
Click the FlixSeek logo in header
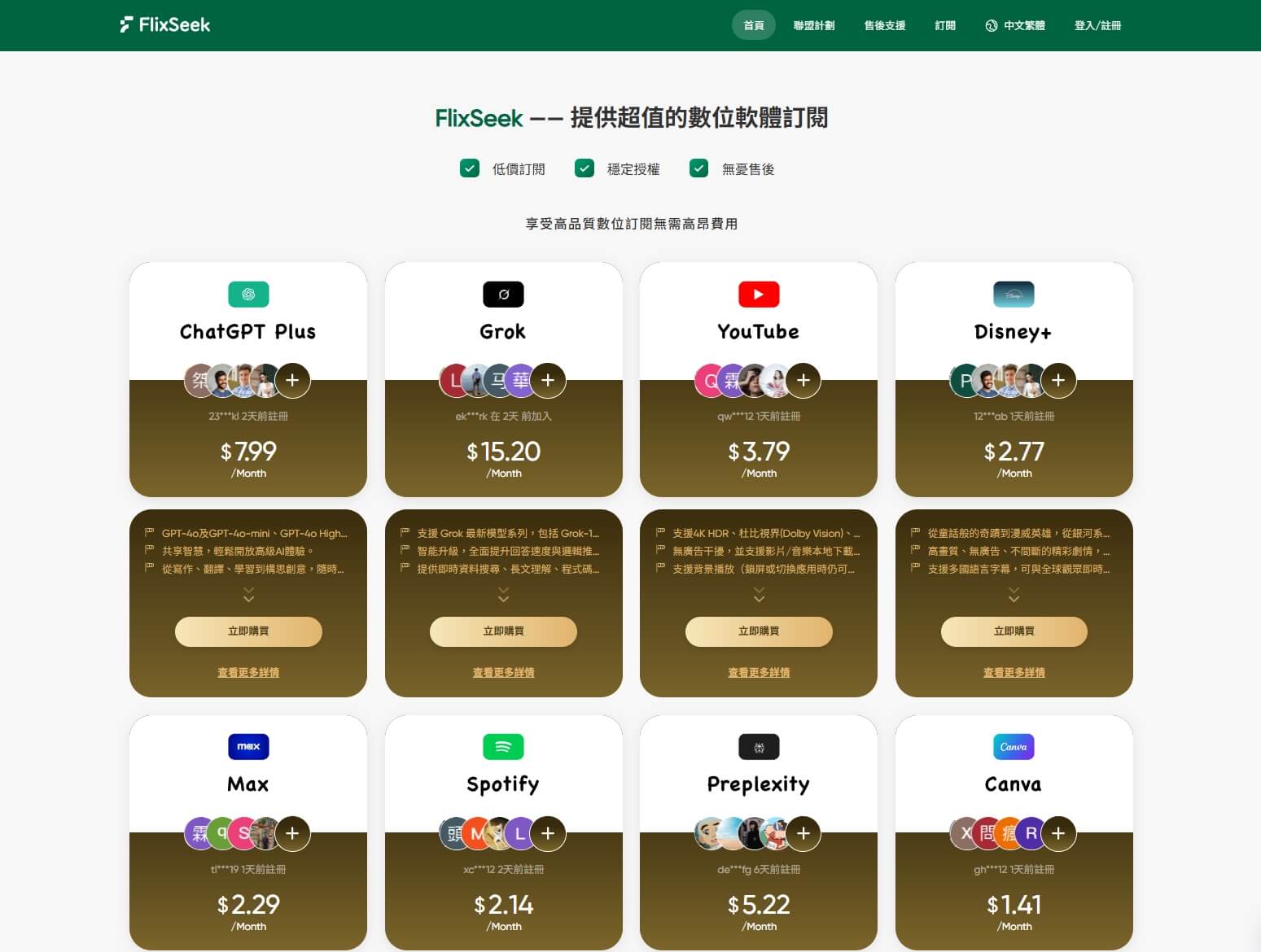click(164, 24)
